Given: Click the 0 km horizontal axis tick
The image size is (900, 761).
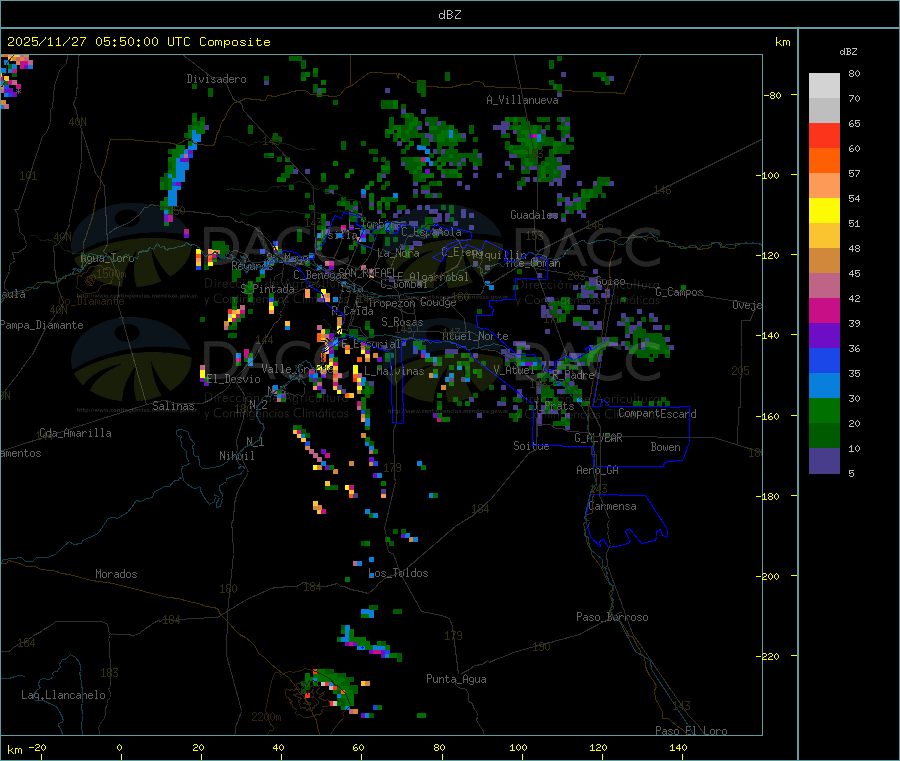Looking at the screenshot, I should tap(119, 748).
